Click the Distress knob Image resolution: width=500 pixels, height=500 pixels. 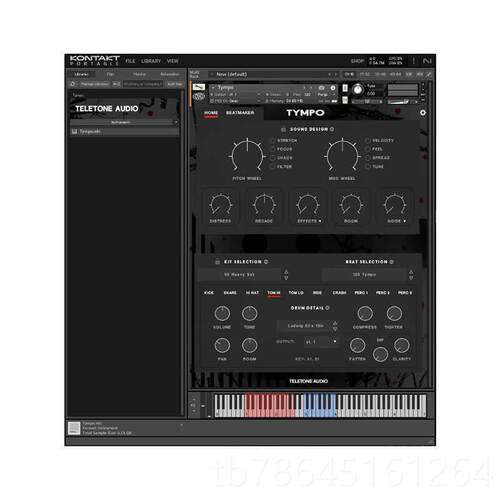pos(220,204)
